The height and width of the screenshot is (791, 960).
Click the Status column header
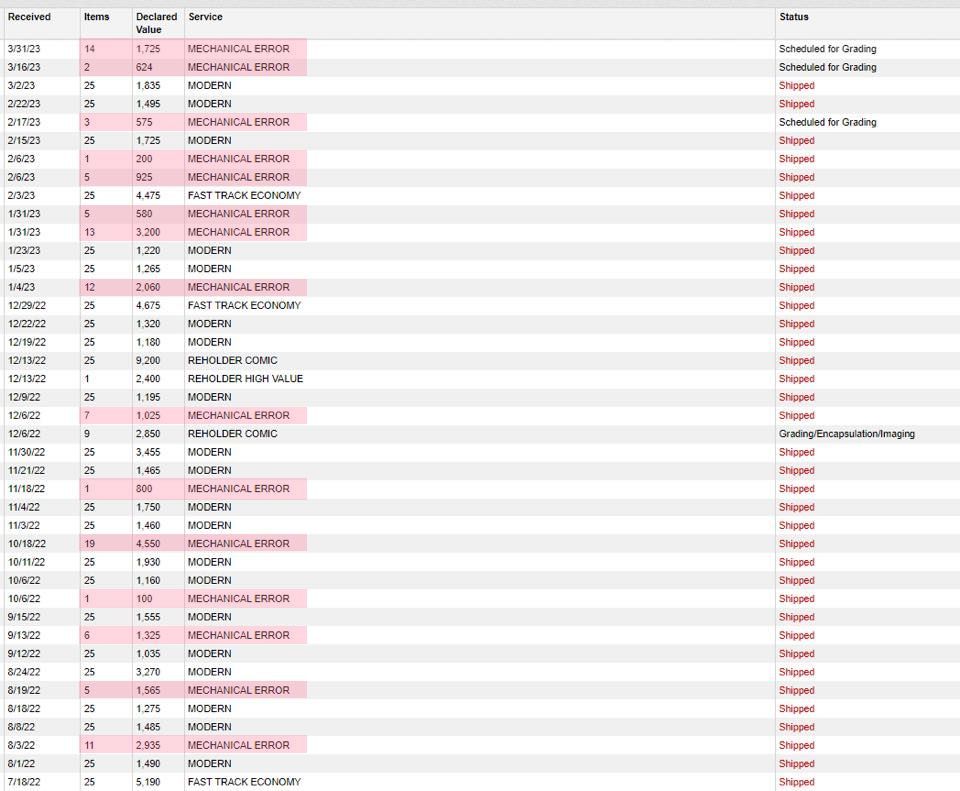tap(794, 17)
